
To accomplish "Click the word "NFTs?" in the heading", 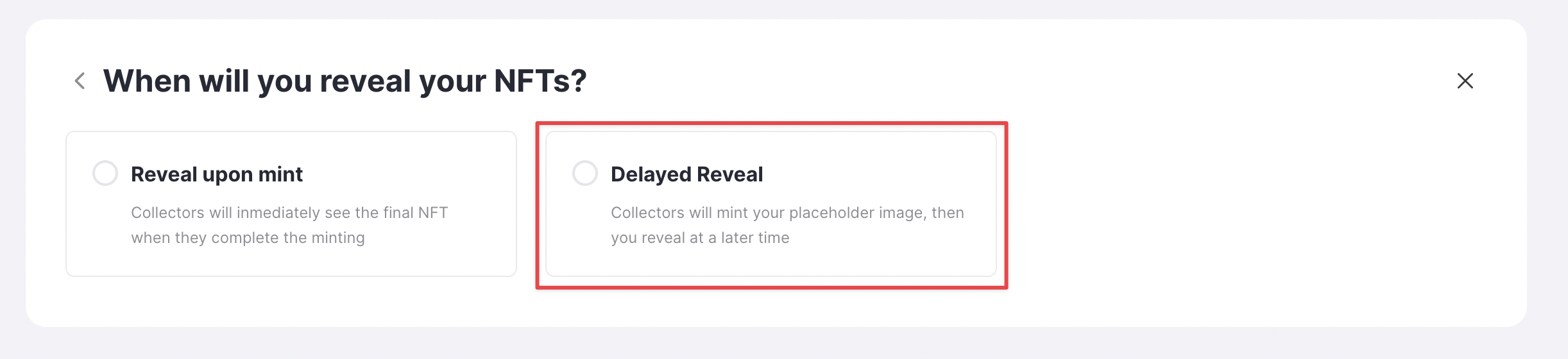I will [x=540, y=81].
